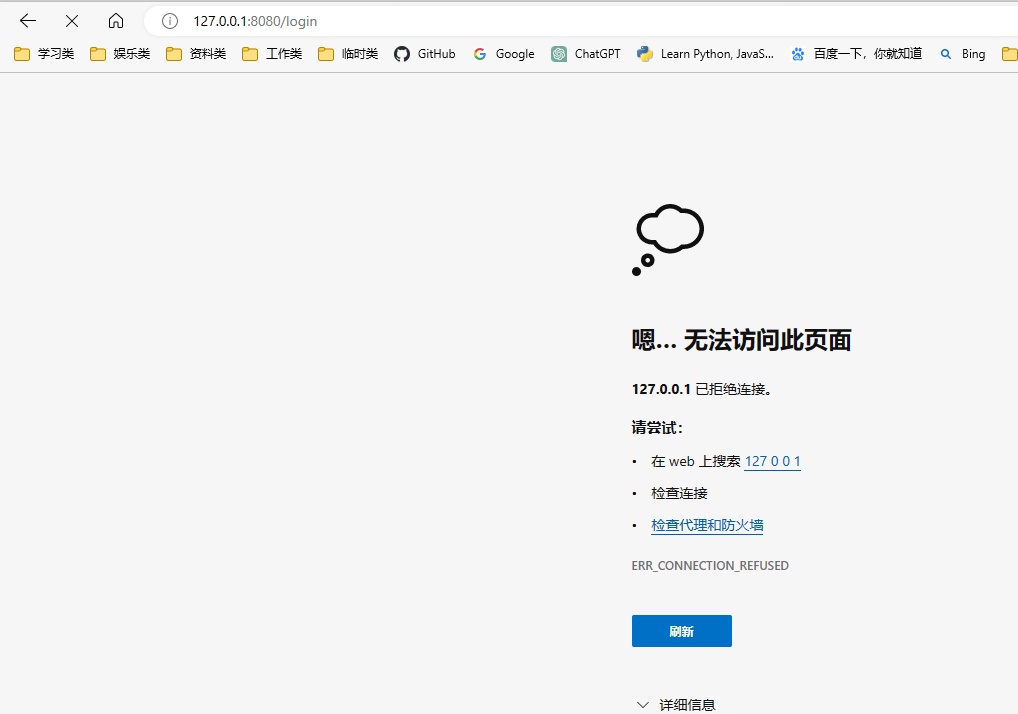Open the 学习类 bookmark folder
Viewport: 1018px width, 714px height.
pos(43,54)
